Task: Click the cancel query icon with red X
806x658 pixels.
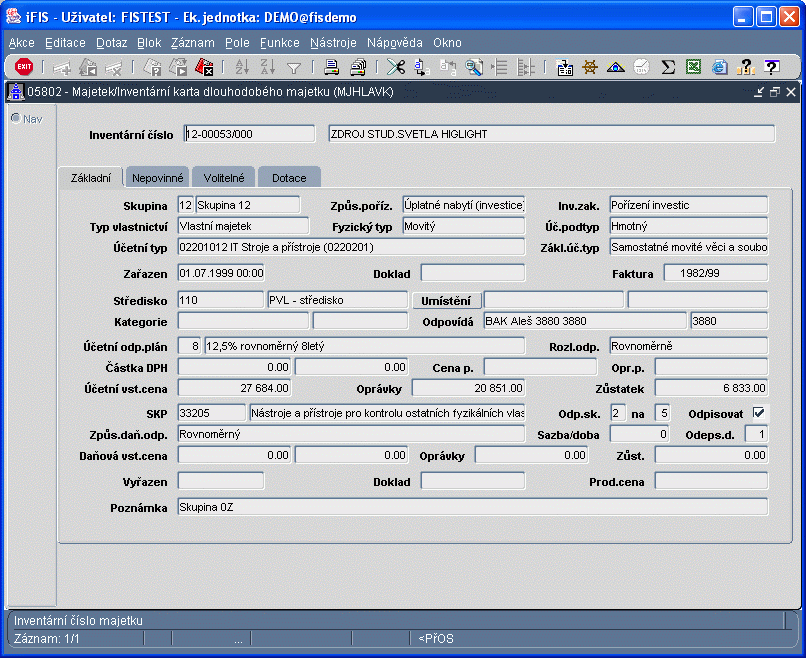Action: pyautogui.click(x=204, y=67)
